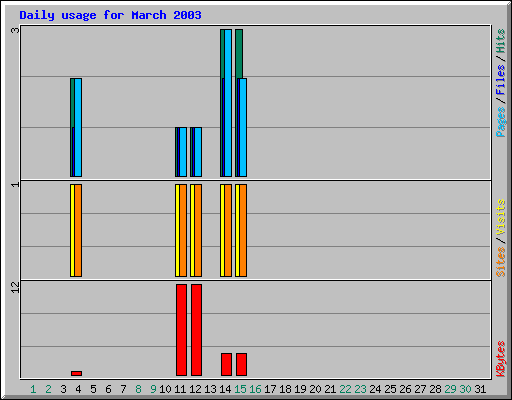Click day label '27' on x-axis

(x=420, y=389)
